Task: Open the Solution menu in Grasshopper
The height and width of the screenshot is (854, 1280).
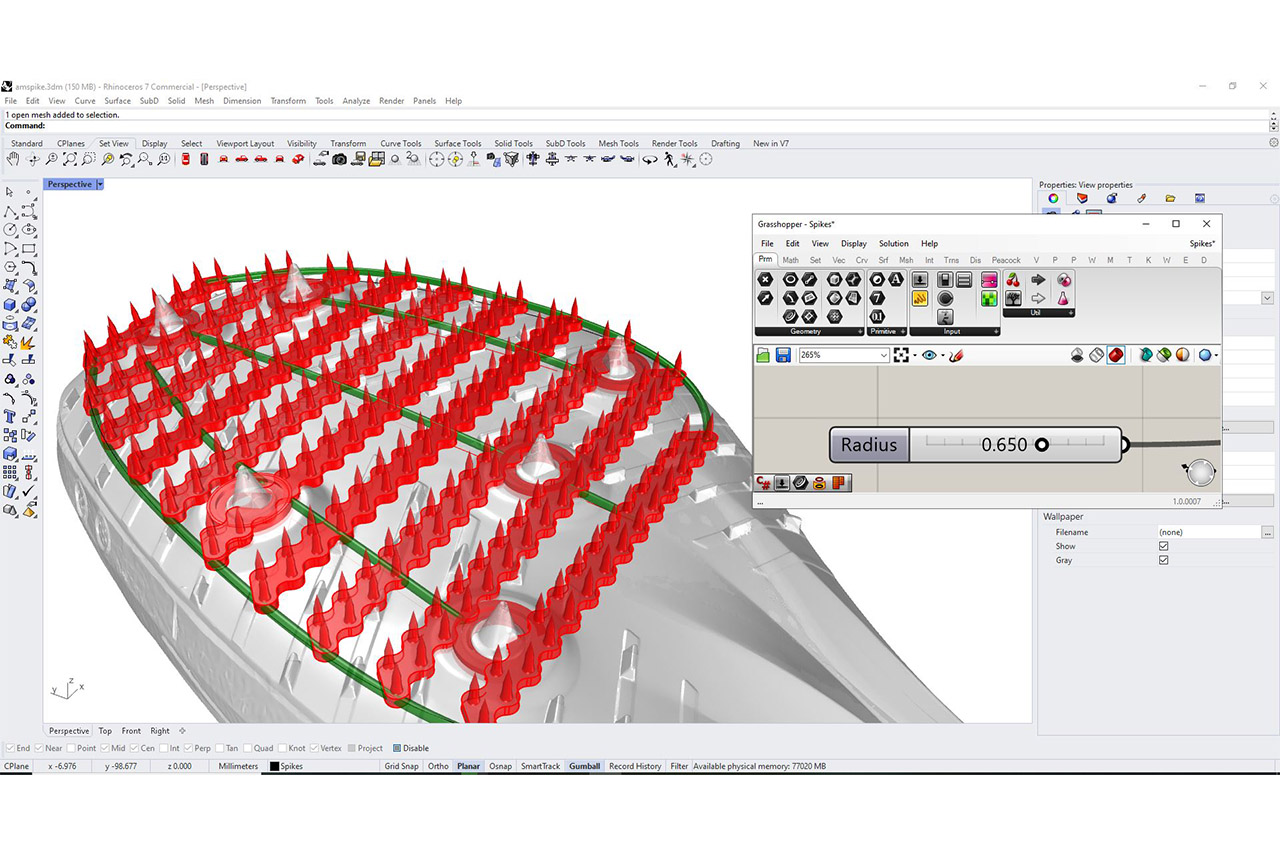Action: point(893,243)
